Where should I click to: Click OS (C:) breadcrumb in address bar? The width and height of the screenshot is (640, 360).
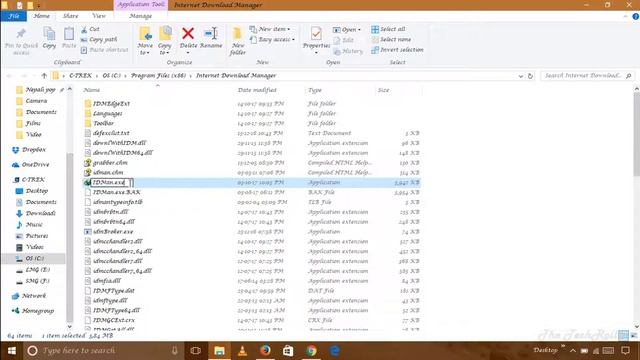[111, 76]
